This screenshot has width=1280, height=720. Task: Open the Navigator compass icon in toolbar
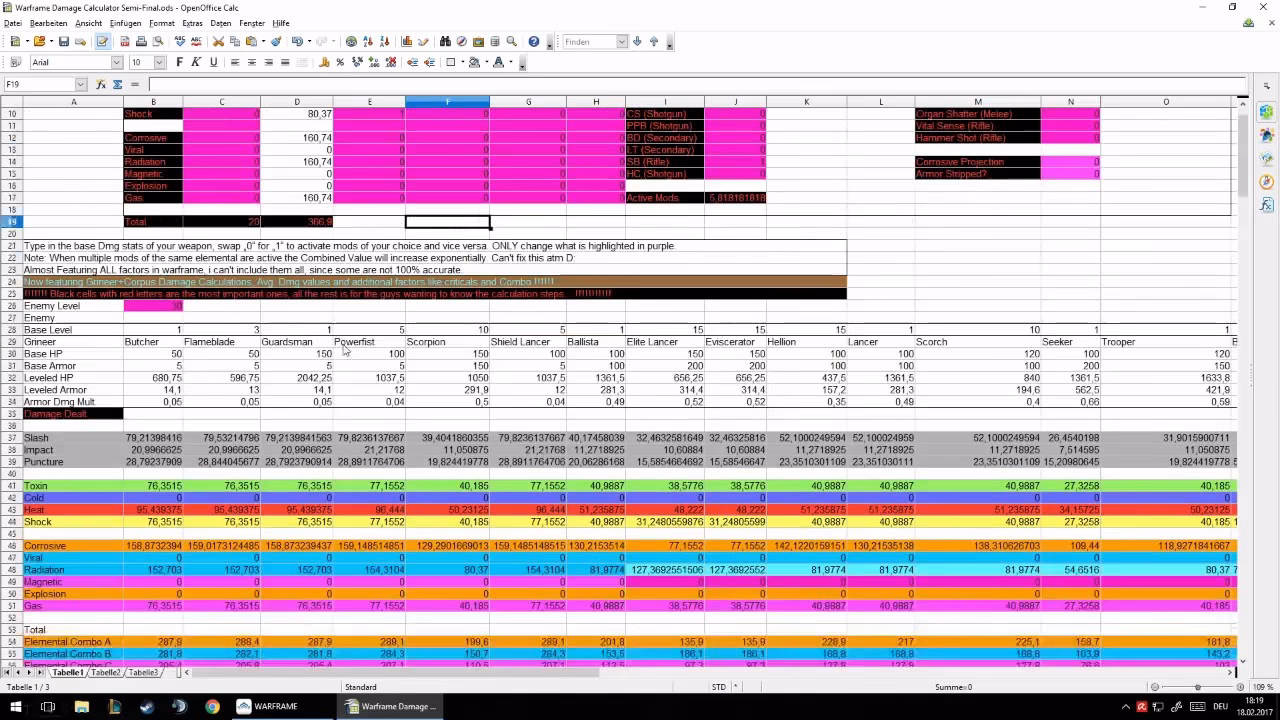(x=462, y=42)
